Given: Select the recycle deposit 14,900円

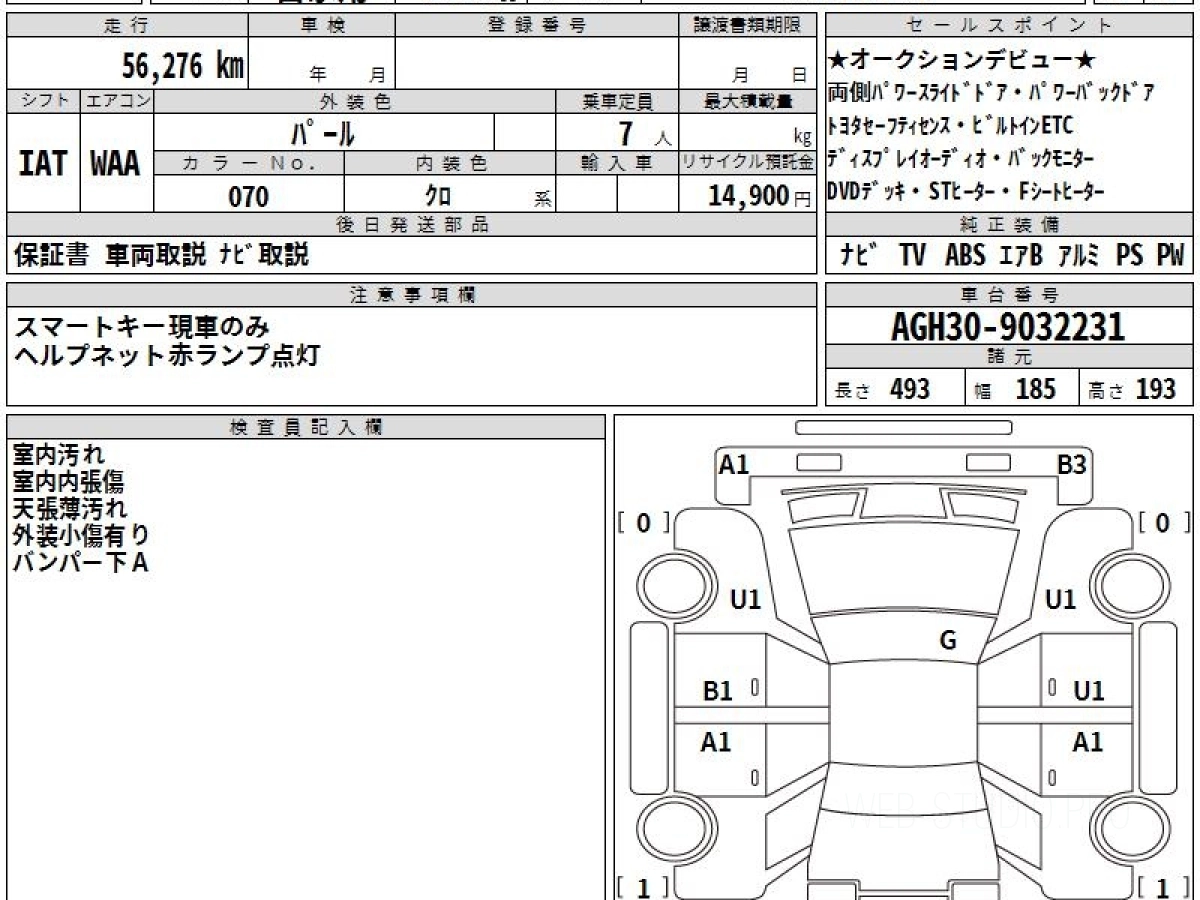Looking at the screenshot, I should click(x=760, y=196).
